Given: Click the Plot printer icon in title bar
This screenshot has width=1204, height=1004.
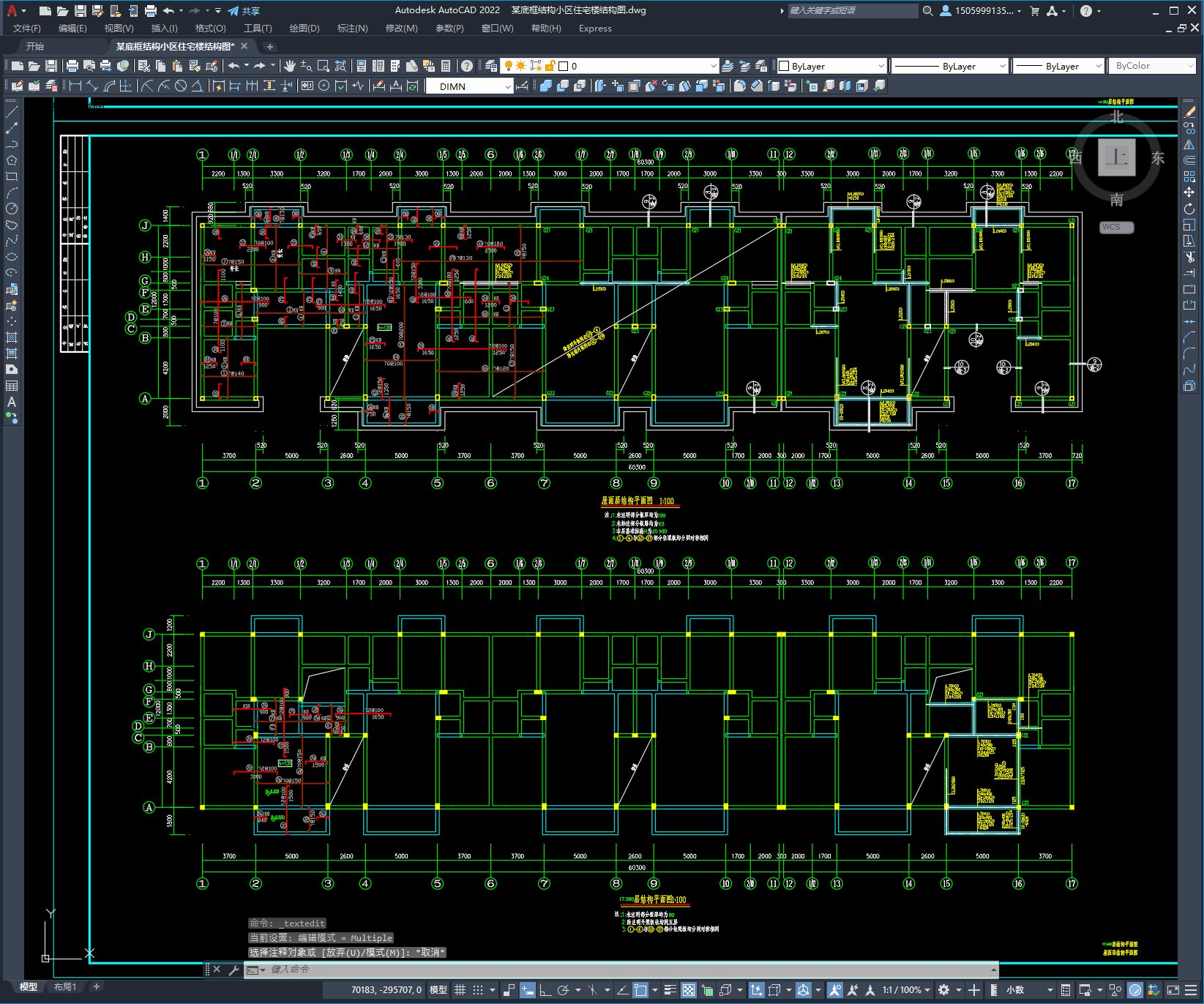Looking at the screenshot, I should click(151, 11).
